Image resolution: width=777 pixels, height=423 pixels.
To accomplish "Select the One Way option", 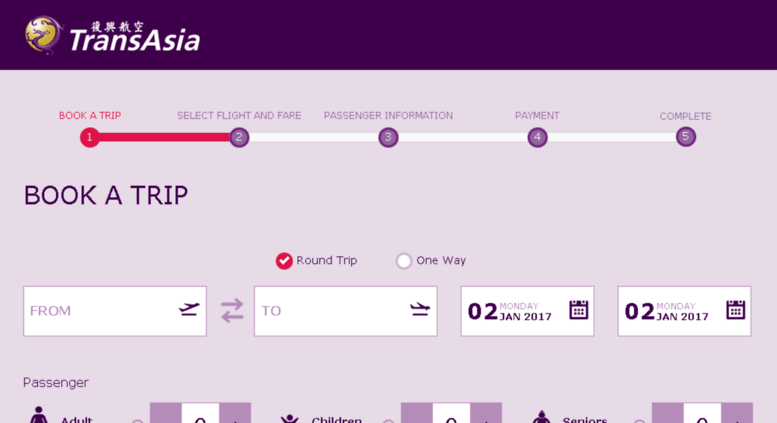I will coord(431,261).
